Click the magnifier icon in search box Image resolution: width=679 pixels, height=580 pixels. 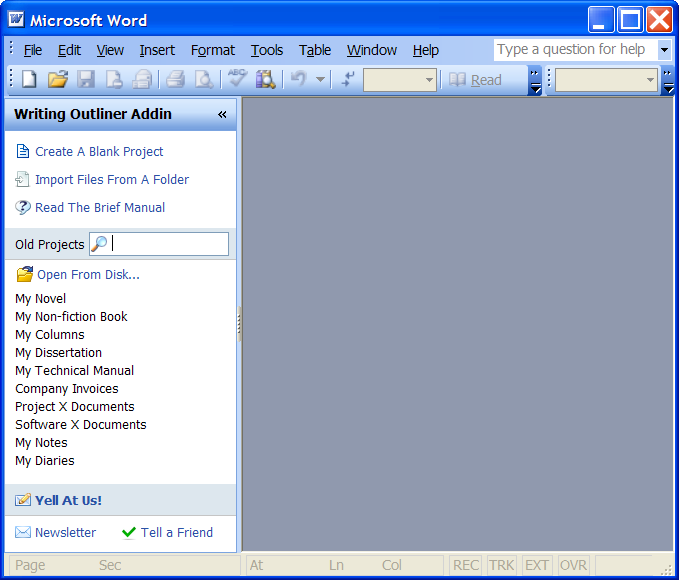[99, 243]
